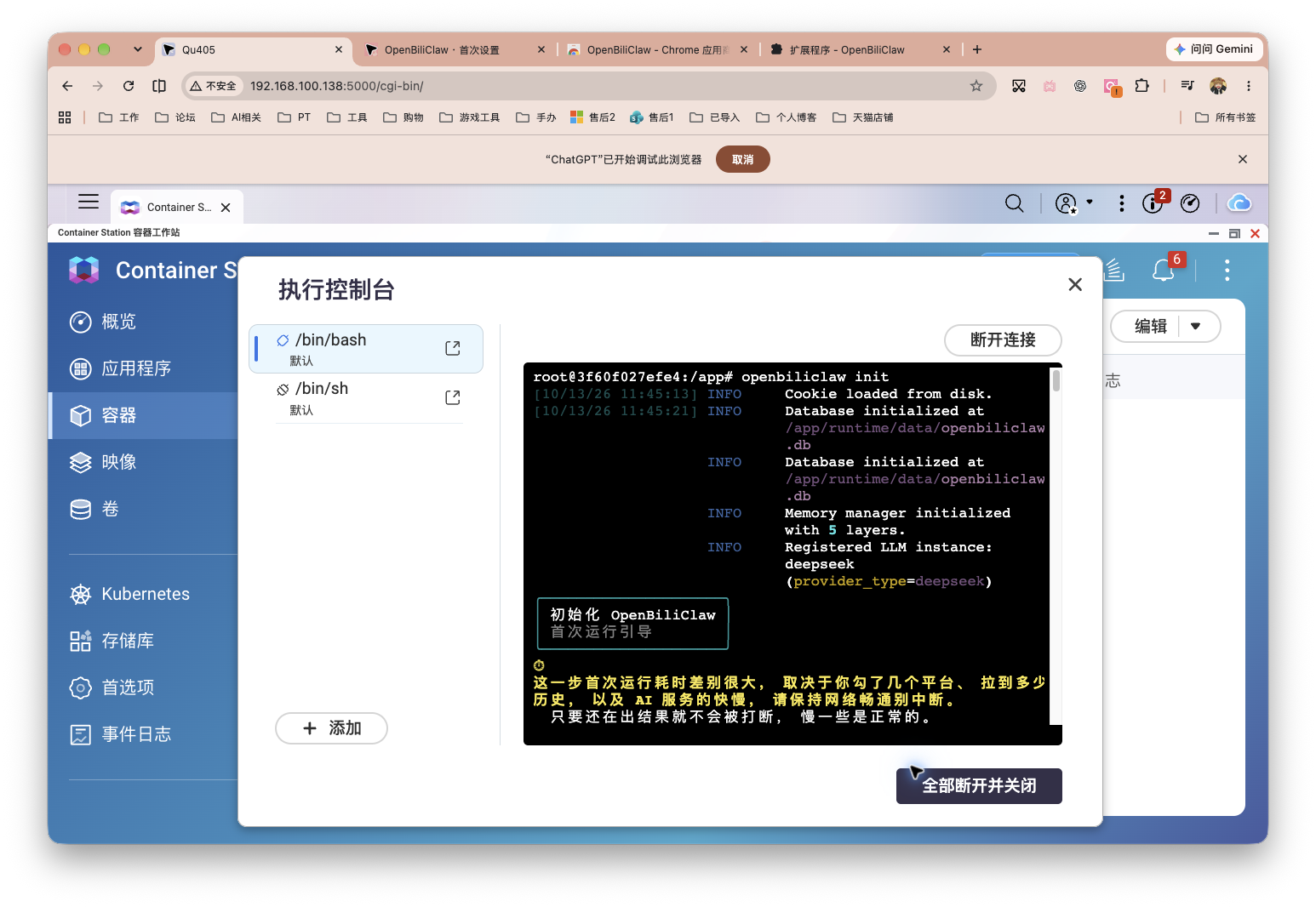Expand the user account dropdown arrow

tap(1090, 203)
